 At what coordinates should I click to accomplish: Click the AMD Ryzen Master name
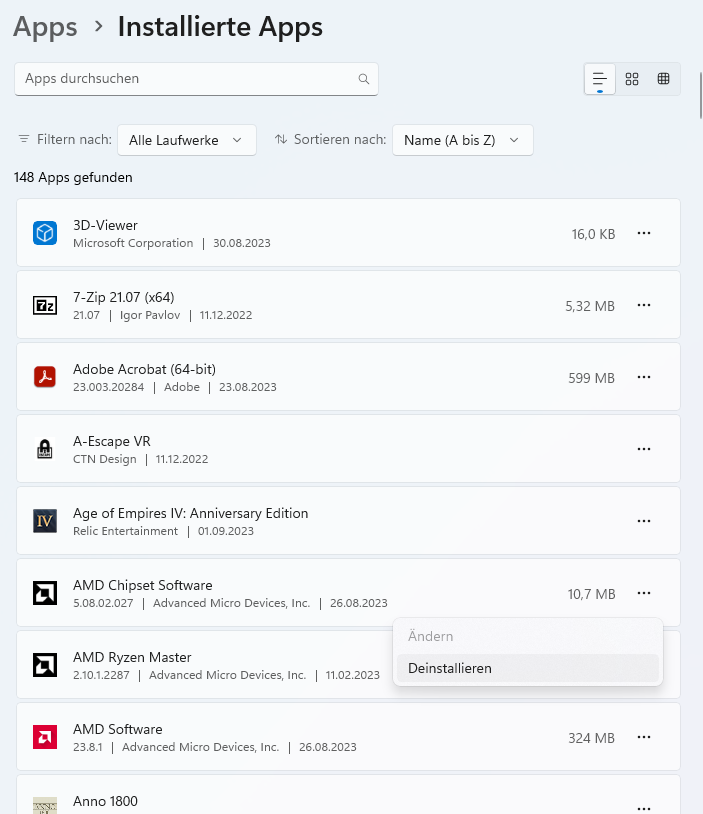132,657
